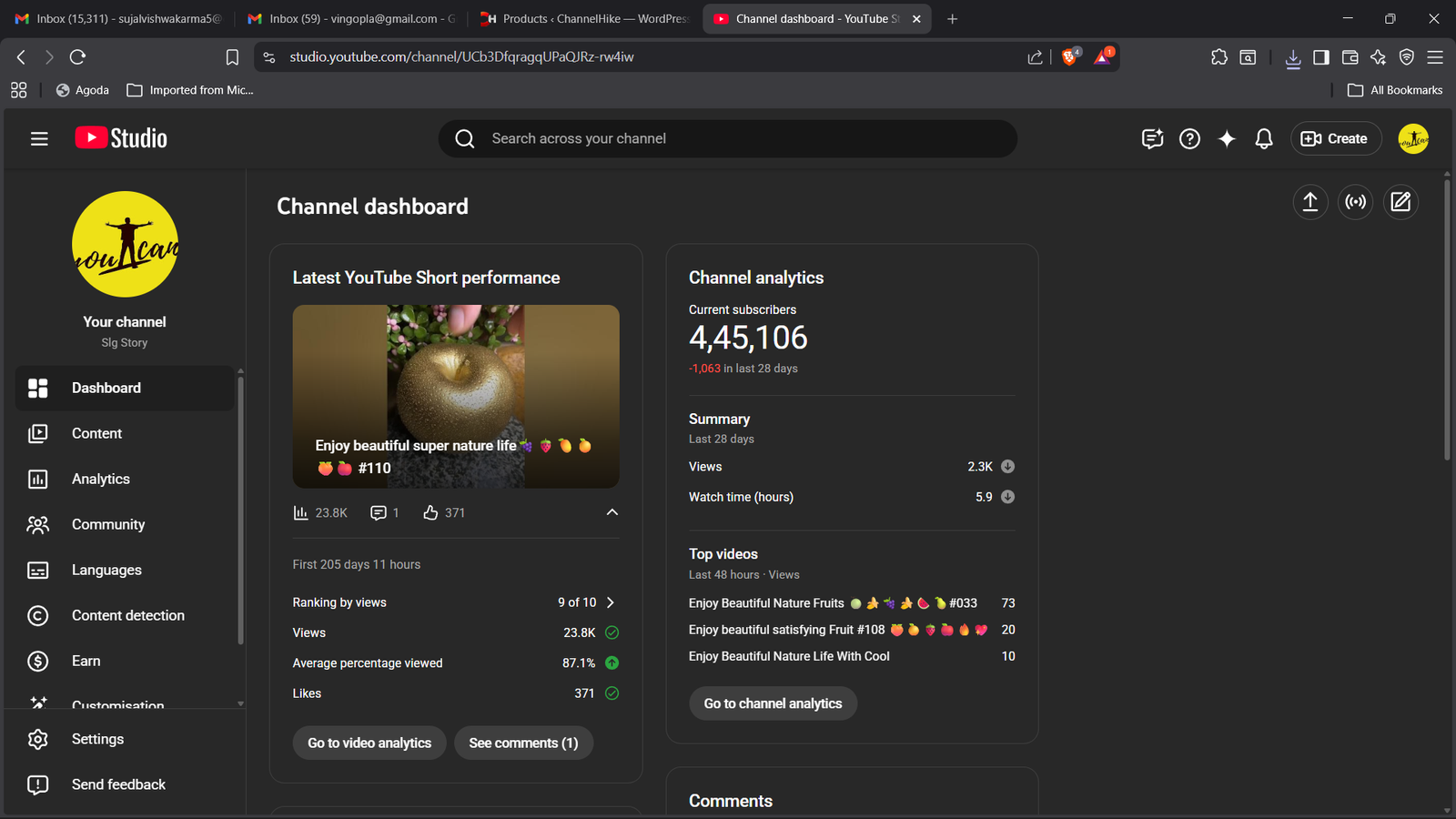Collapse the latest Short performance chevron

pos(612,512)
